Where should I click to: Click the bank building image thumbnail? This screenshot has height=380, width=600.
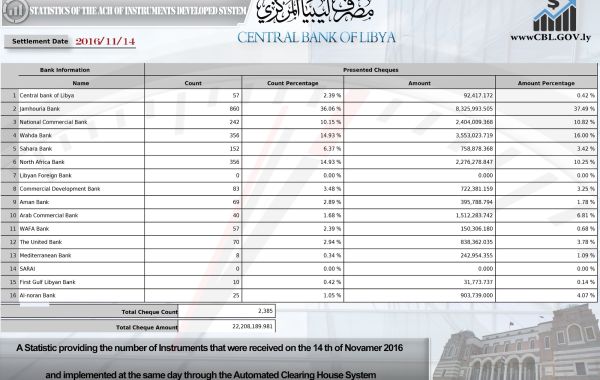click(515, 341)
